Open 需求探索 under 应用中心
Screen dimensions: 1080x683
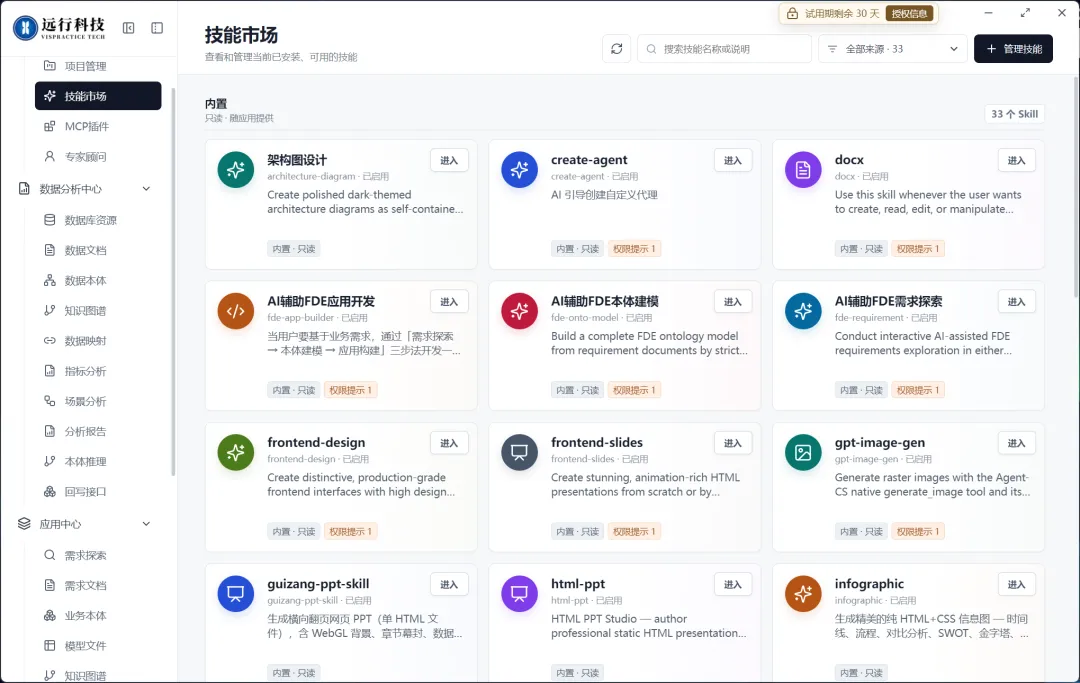tap(98, 555)
